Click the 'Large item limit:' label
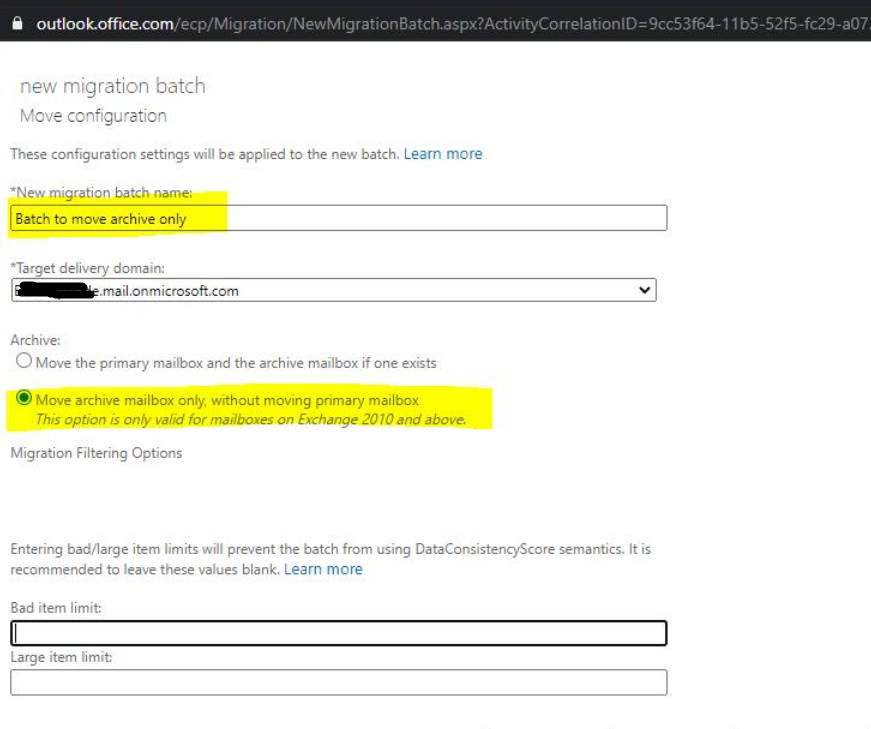This screenshot has width=871, height=729. click(61, 657)
